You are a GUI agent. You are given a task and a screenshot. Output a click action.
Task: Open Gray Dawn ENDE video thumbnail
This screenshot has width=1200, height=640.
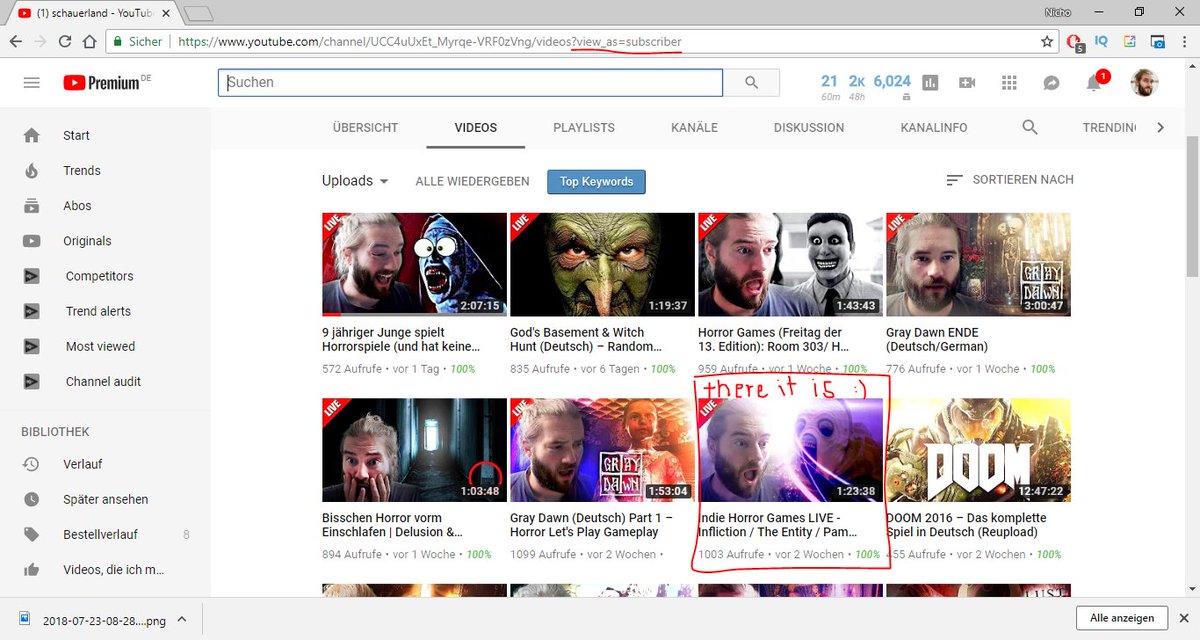tap(978, 264)
